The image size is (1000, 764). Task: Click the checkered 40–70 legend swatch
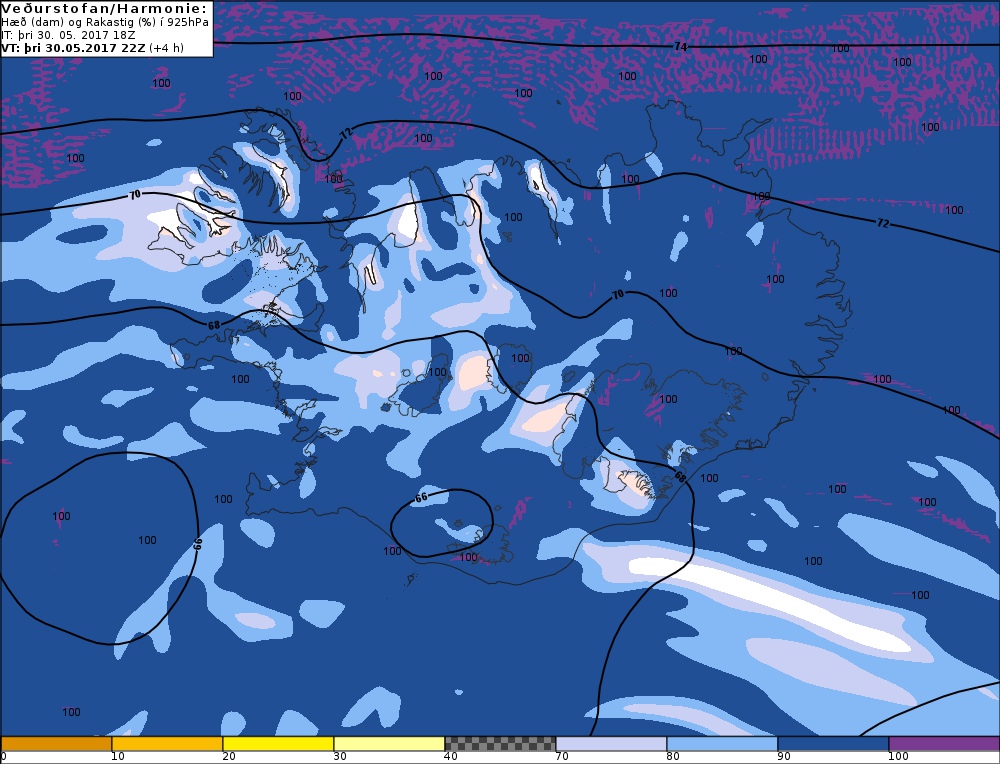[500, 744]
